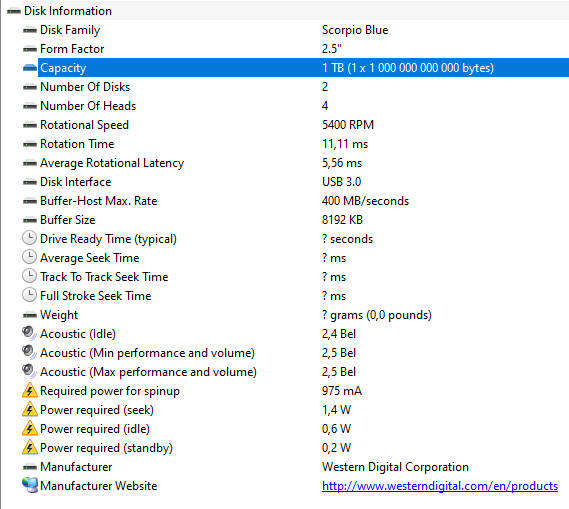Viewport: 569px width, 509px height.
Task: Click the icon beside Weight
Action: (30, 315)
